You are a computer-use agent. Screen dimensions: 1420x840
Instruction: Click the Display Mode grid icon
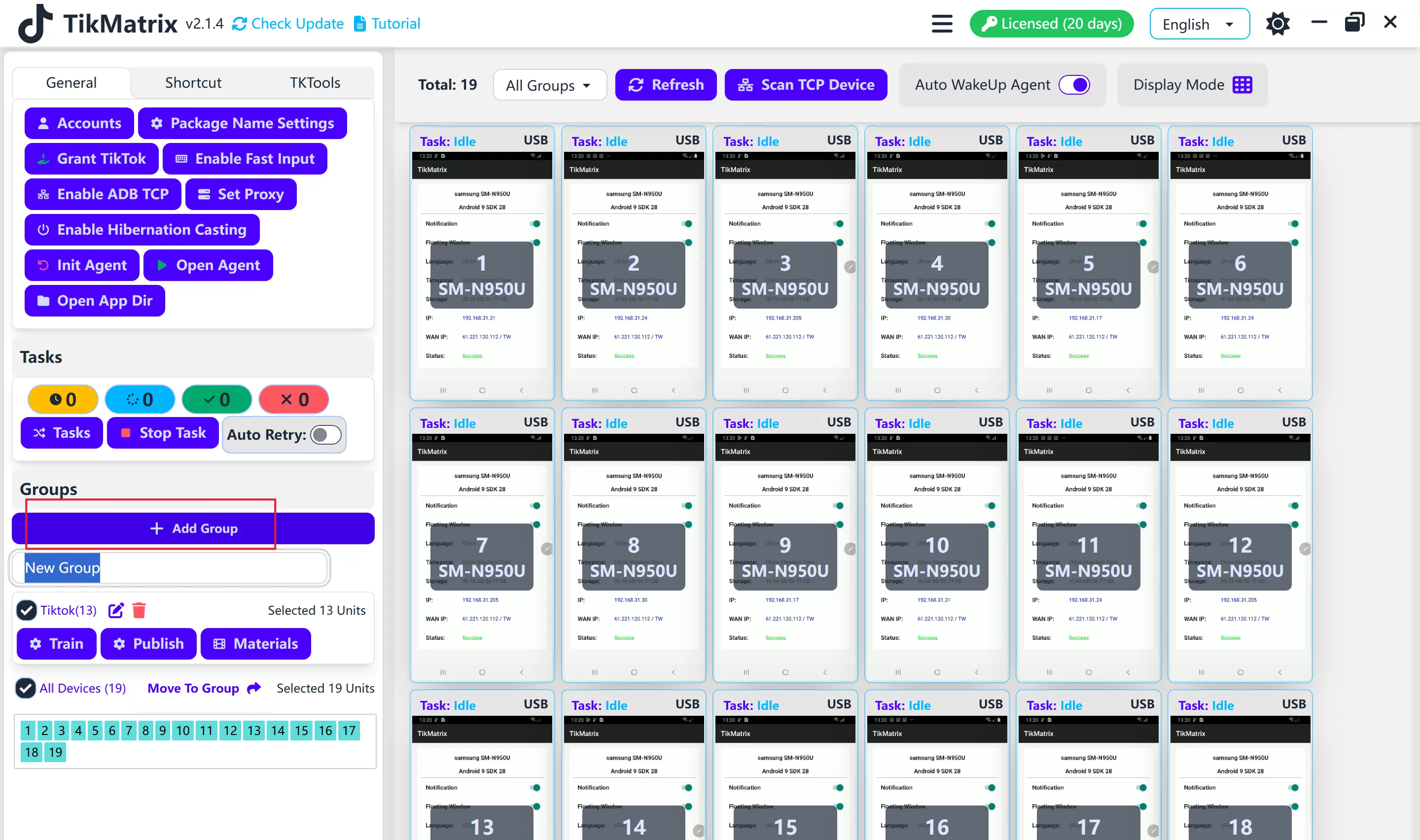[1242, 85]
